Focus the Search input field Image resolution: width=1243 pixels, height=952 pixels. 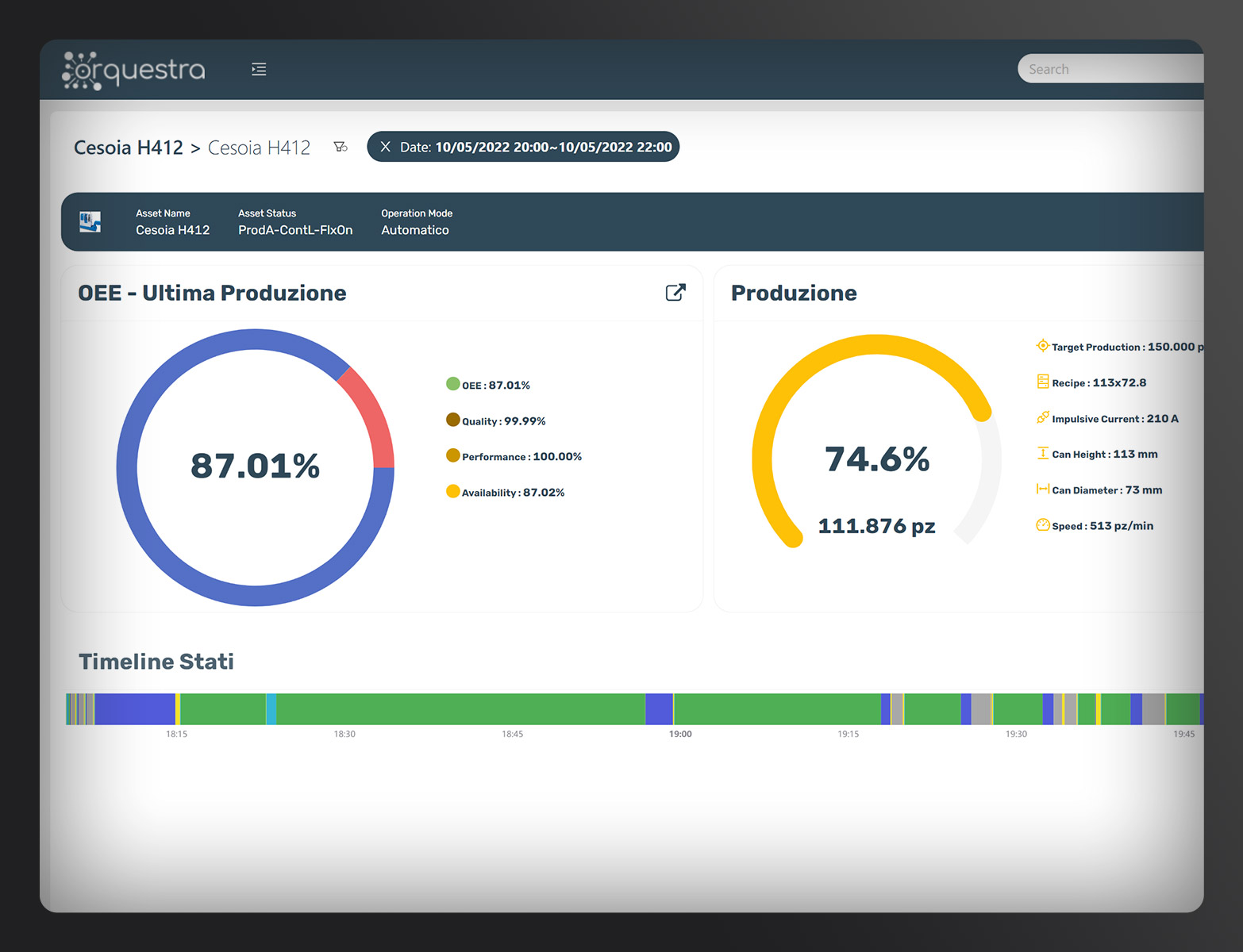(x=1111, y=69)
